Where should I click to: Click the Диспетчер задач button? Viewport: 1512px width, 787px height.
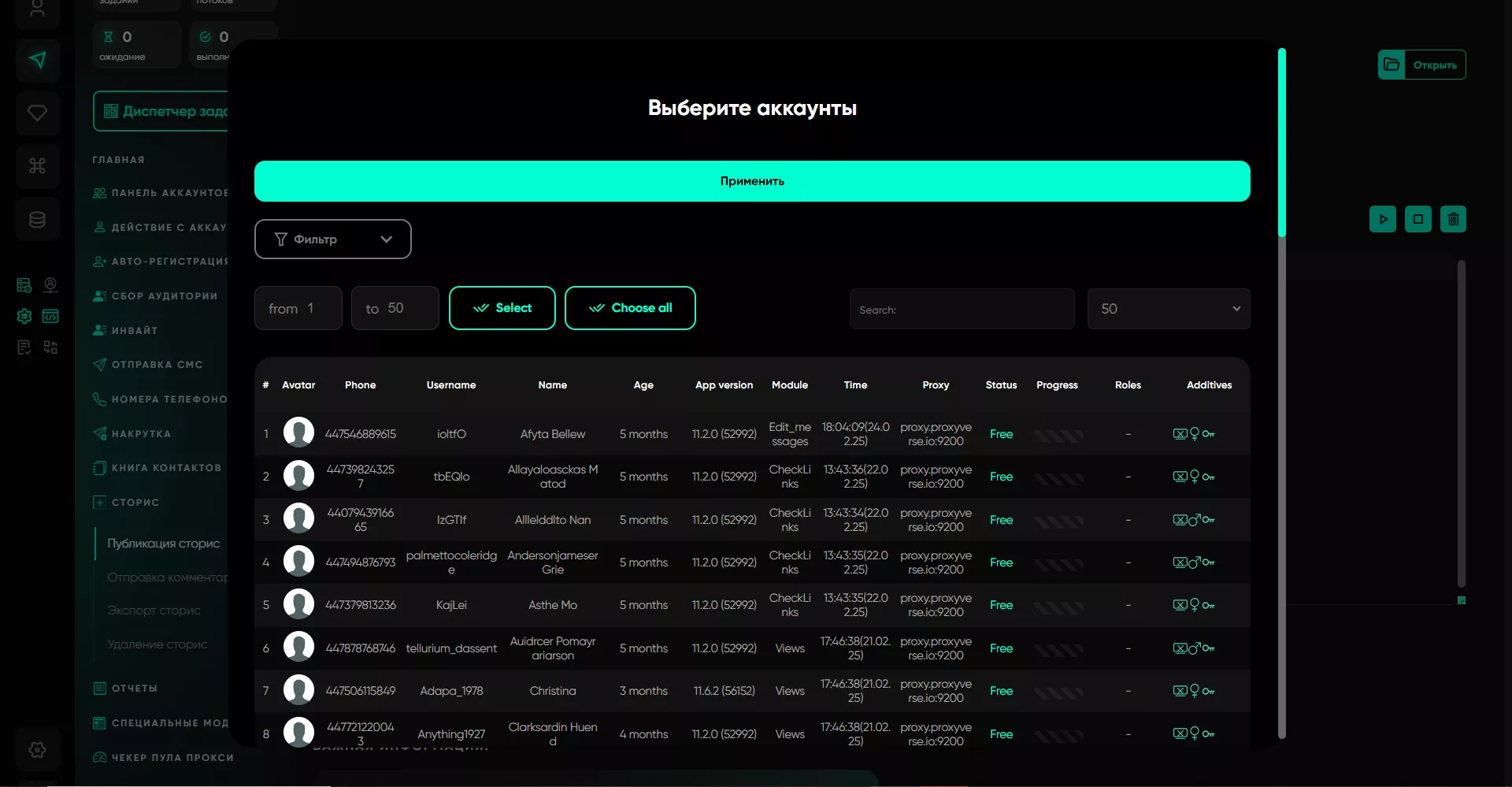coord(161,111)
